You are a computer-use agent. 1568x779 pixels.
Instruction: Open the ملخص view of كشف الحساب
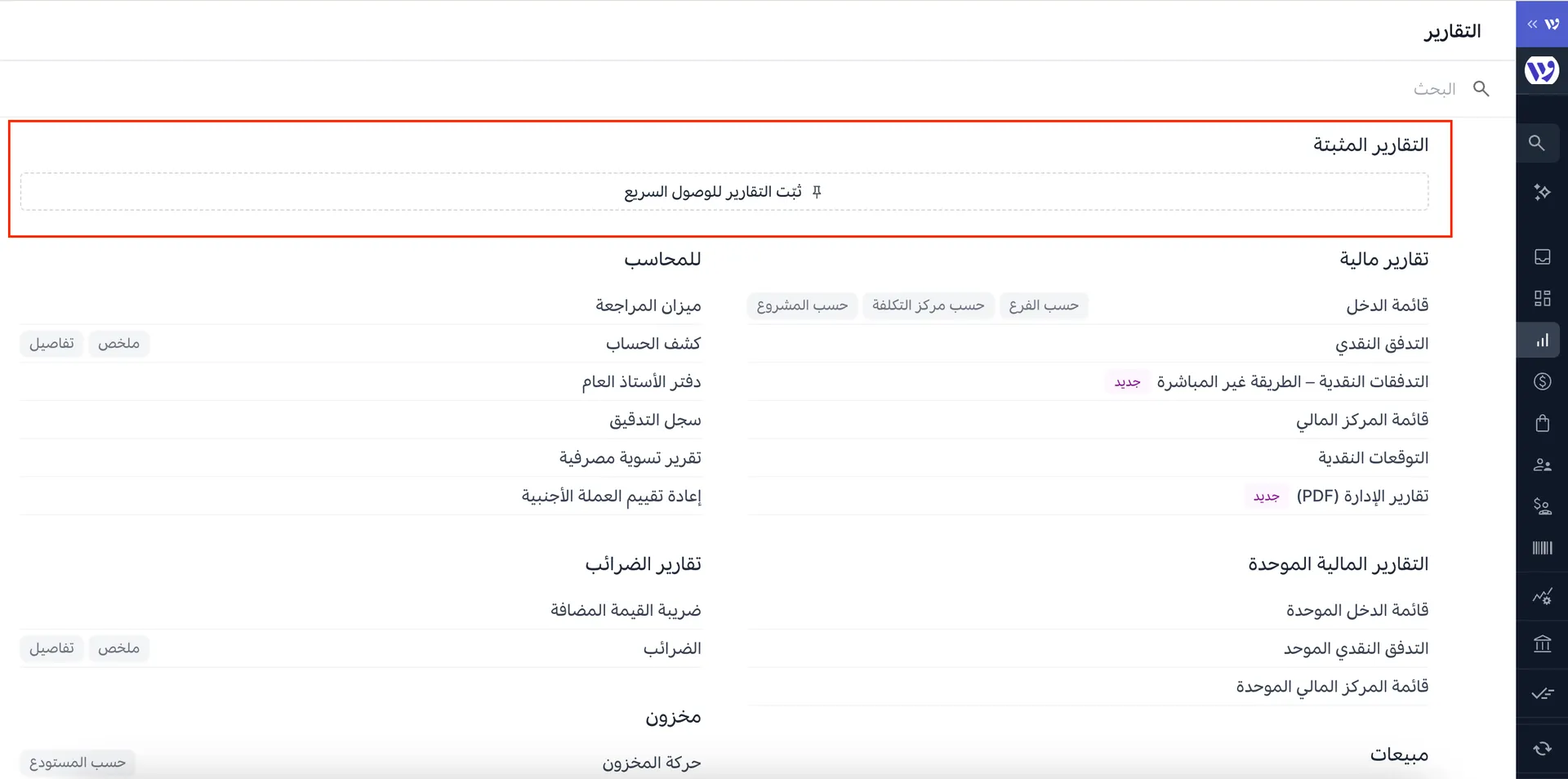point(119,344)
